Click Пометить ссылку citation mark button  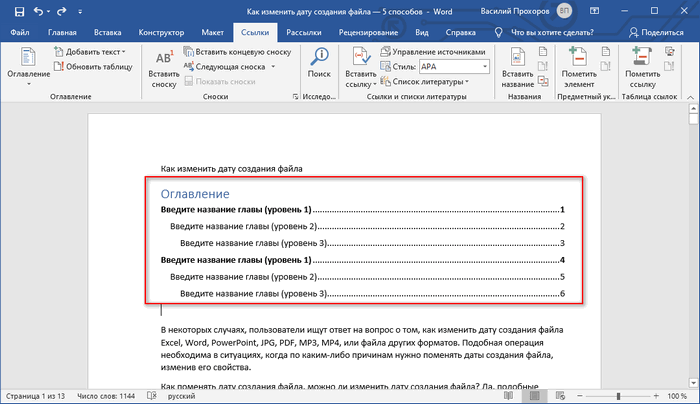pyautogui.click(x=642, y=67)
